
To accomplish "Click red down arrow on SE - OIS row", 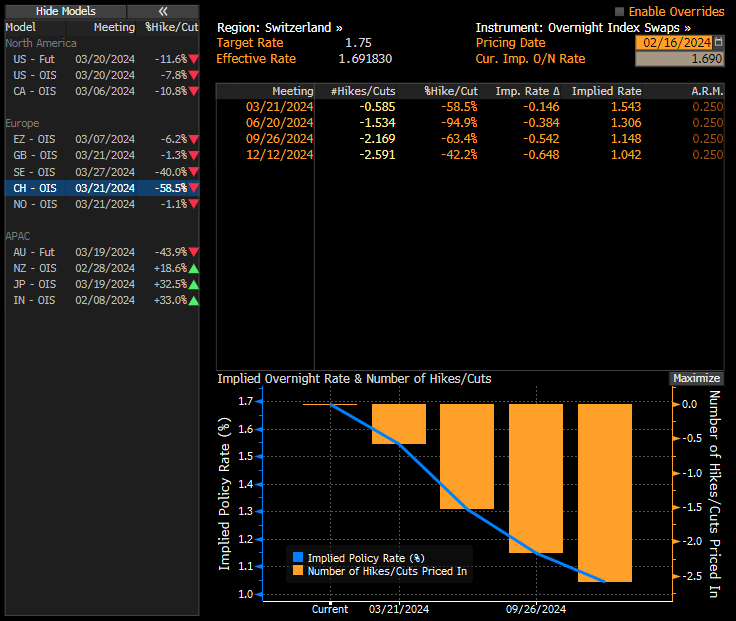I will click(193, 172).
